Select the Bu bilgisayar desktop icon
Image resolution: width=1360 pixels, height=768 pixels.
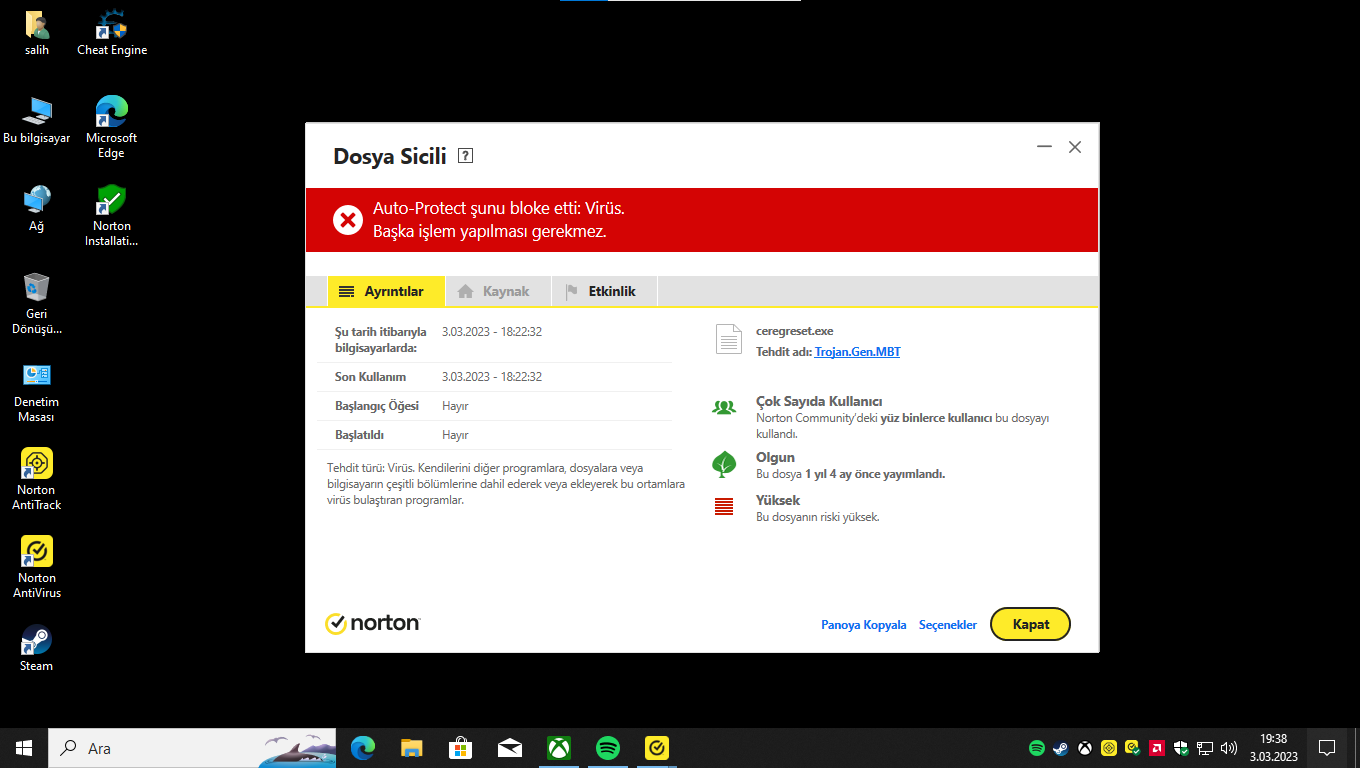coord(37,121)
